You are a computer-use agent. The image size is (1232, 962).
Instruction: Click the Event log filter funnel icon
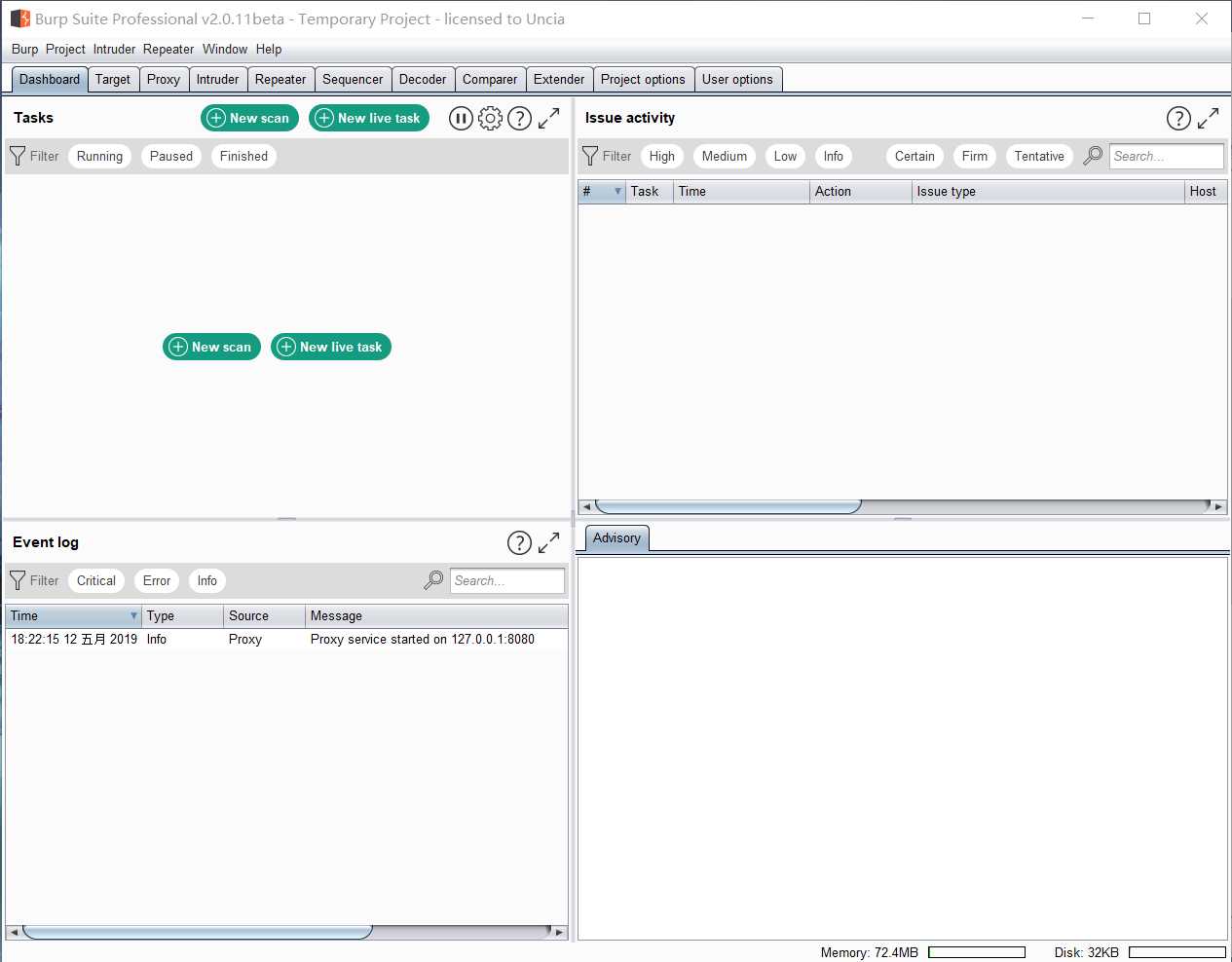point(18,580)
